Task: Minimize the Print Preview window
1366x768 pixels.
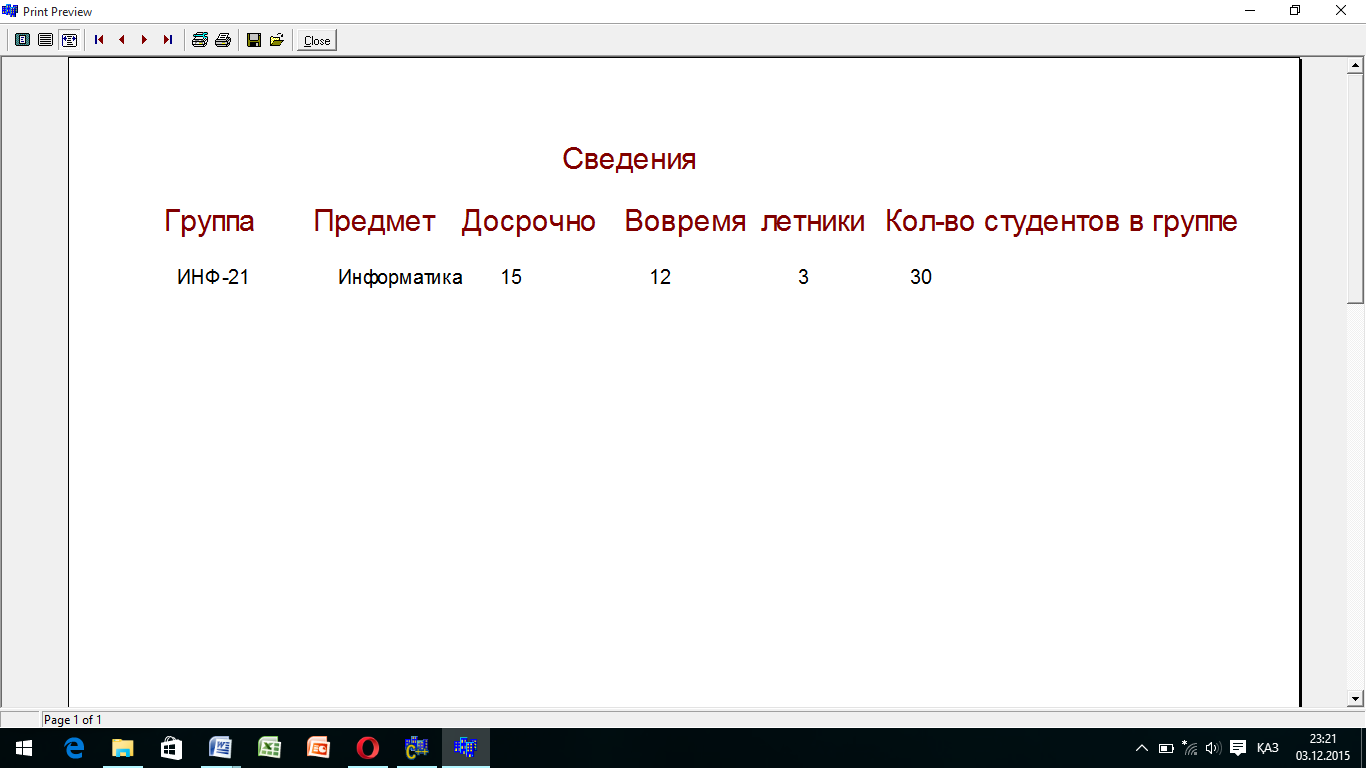Action: point(1250,11)
